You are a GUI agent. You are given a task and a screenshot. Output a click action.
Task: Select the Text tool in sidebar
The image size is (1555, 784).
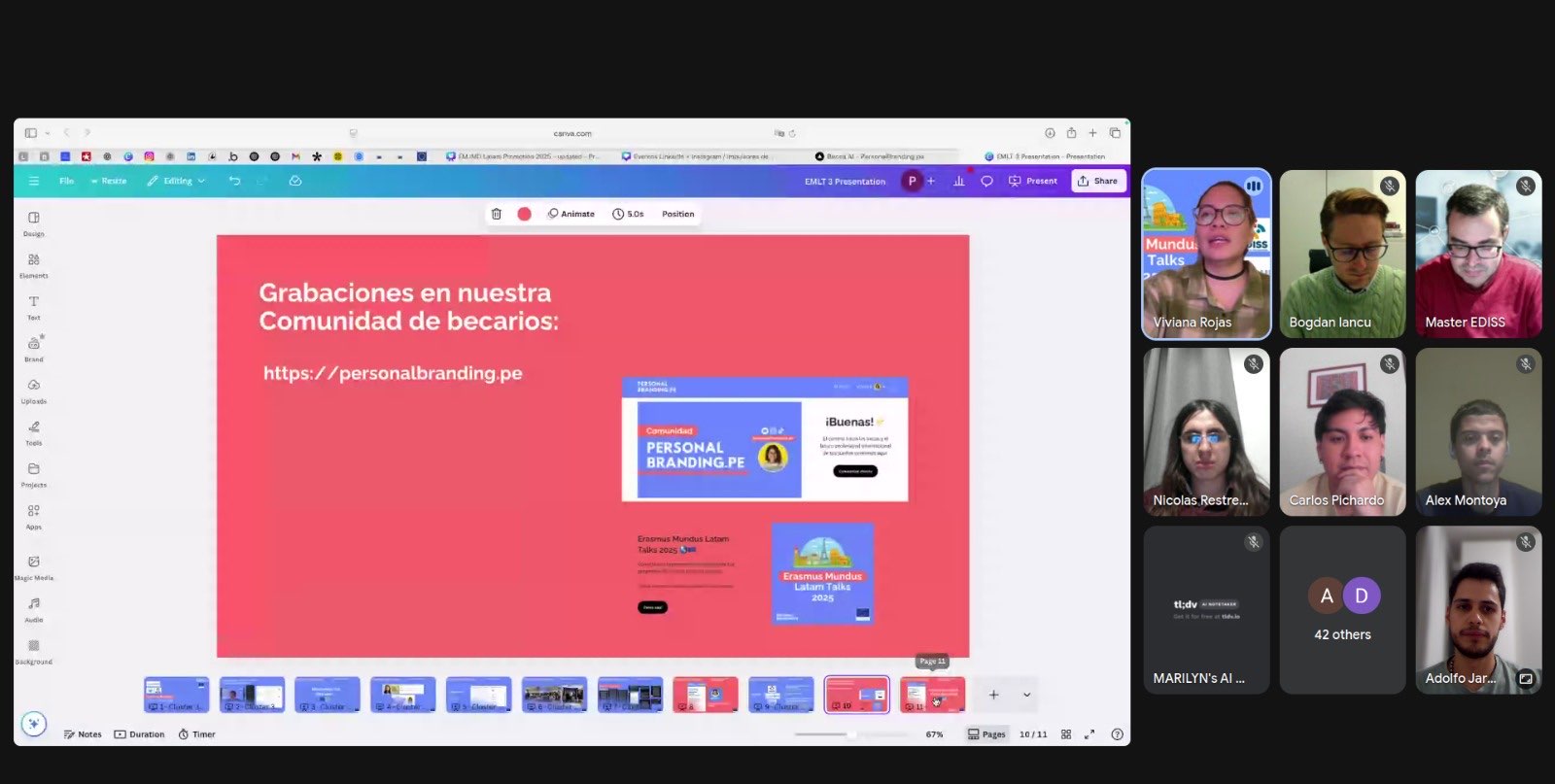pyautogui.click(x=34, y=306)
